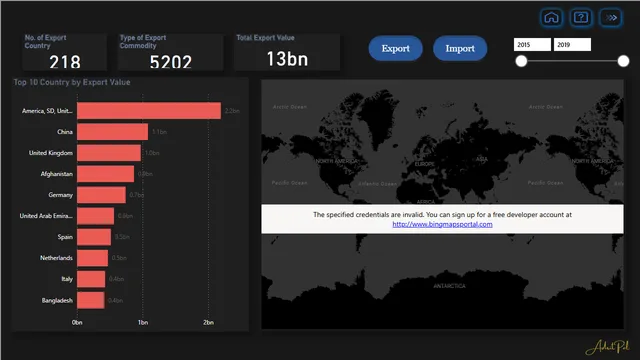Switch to the Import view
Screen dimensions: 640x360
pyautogui.click(x=460, y=48)
